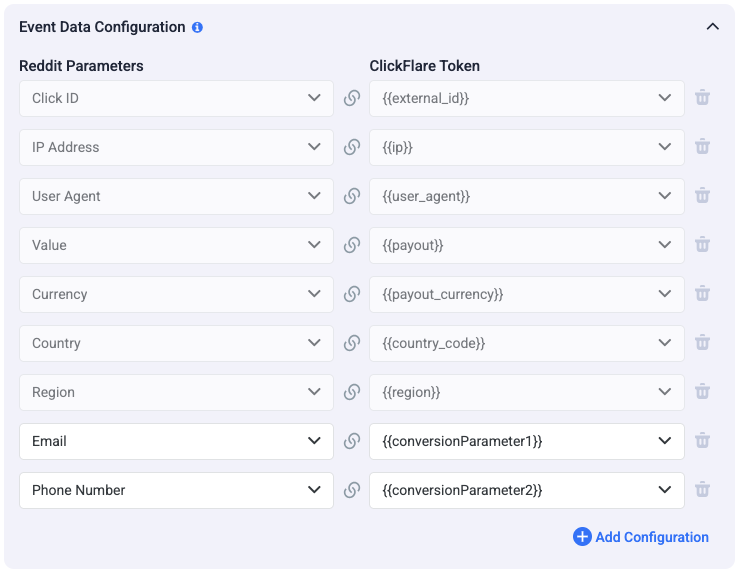Click the Event Data Configuration heading
Screen dimensions: 740x572
[x=102, y=27]
